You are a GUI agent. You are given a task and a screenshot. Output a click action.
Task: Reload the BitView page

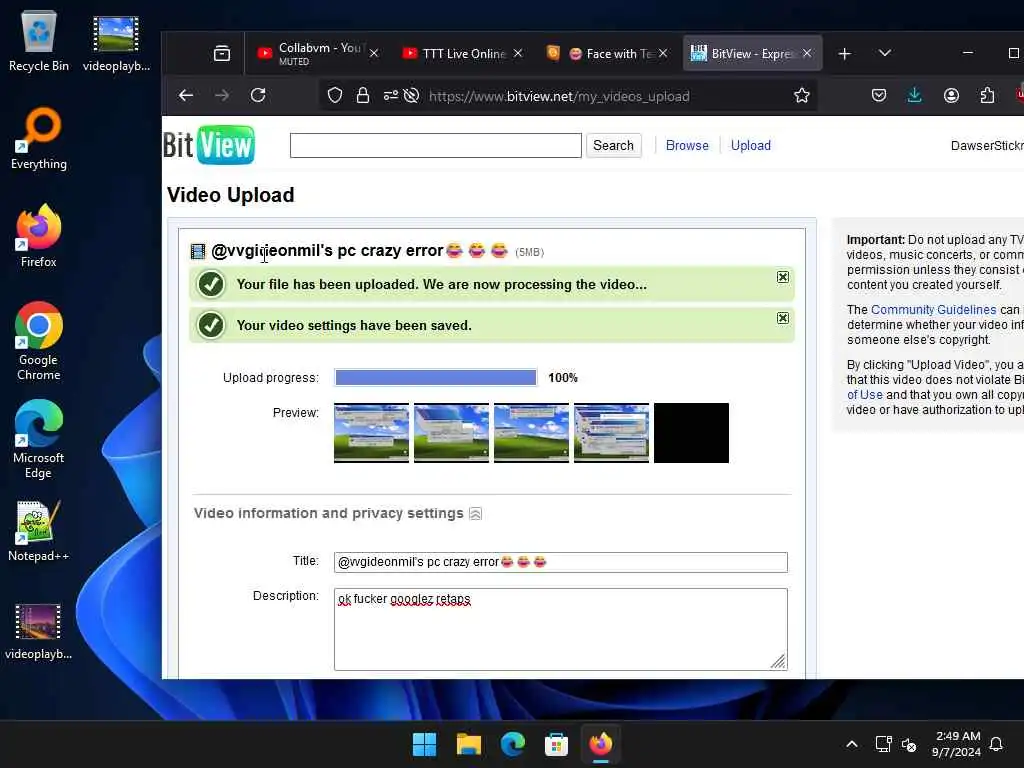[x=258, y=95]
